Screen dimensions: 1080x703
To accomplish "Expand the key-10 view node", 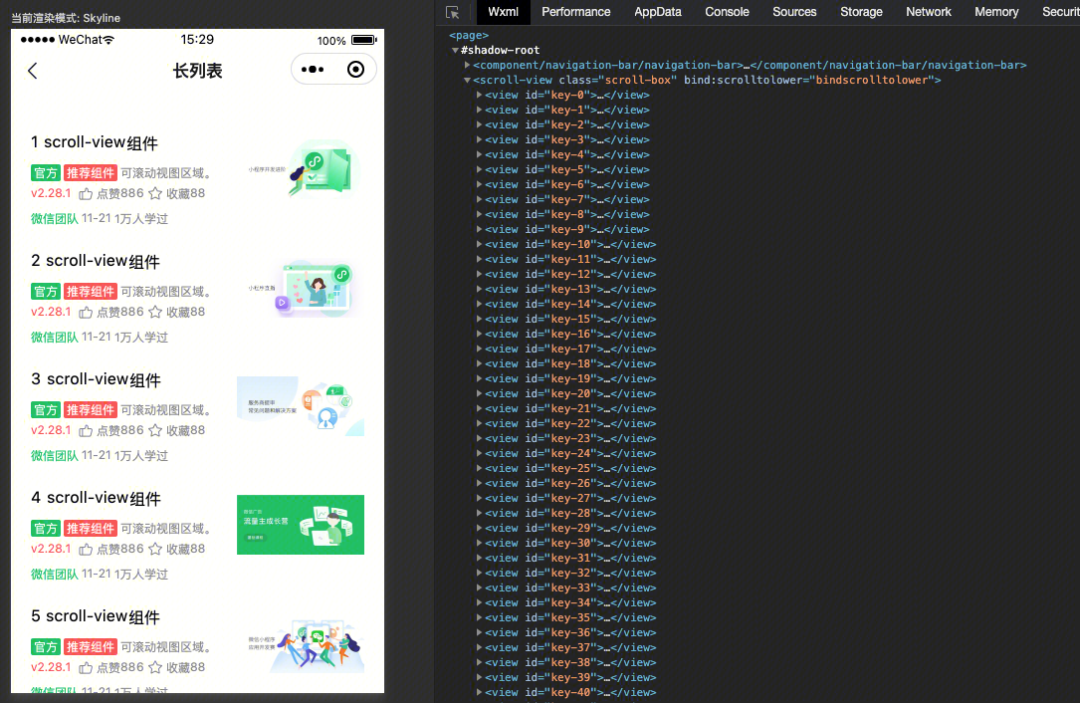I will click(x=479, y=244).
